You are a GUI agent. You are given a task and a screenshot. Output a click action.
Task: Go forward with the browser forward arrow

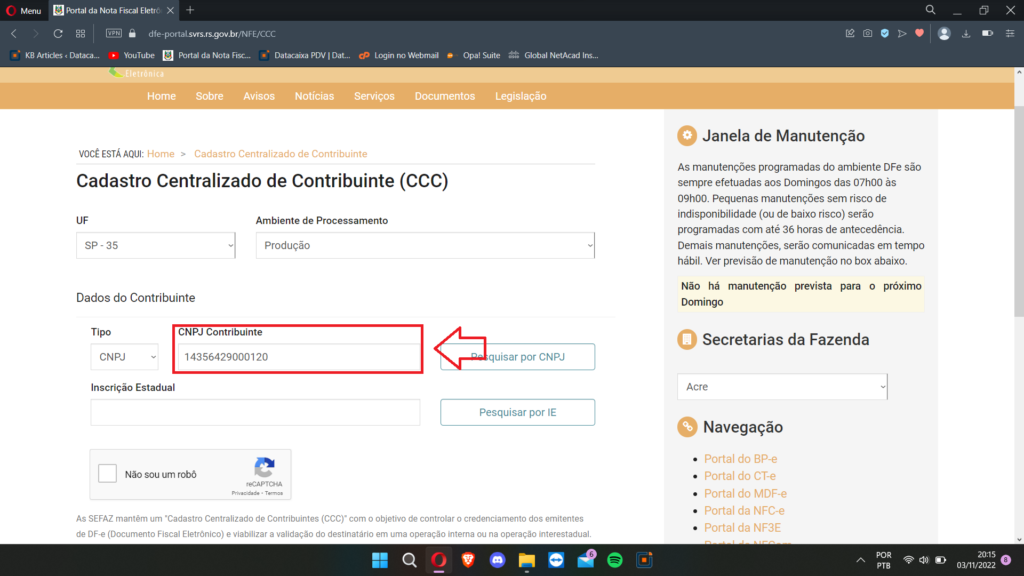36,33
